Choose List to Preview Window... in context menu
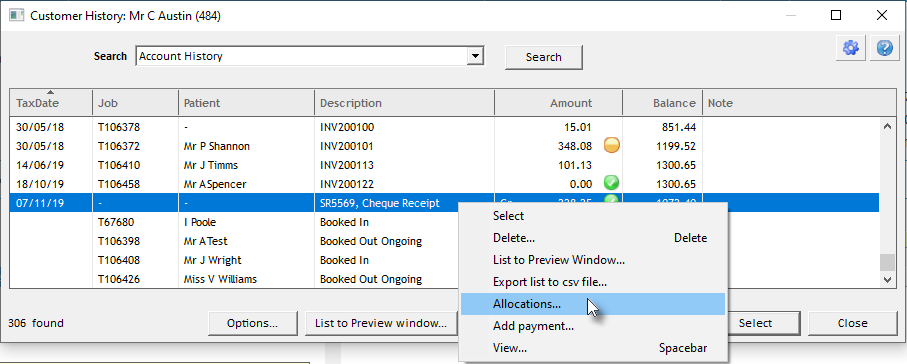Screen dimensions: 907x364 593,260
